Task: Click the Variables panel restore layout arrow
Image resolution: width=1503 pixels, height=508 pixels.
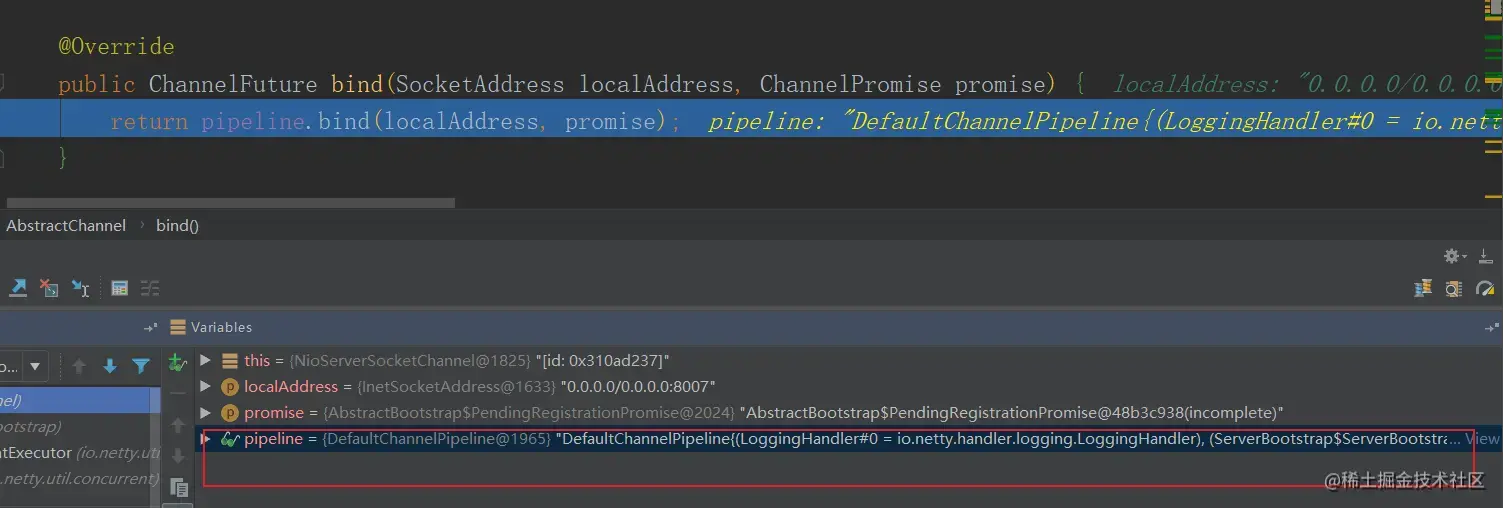Action: (x=1492, y=327)
